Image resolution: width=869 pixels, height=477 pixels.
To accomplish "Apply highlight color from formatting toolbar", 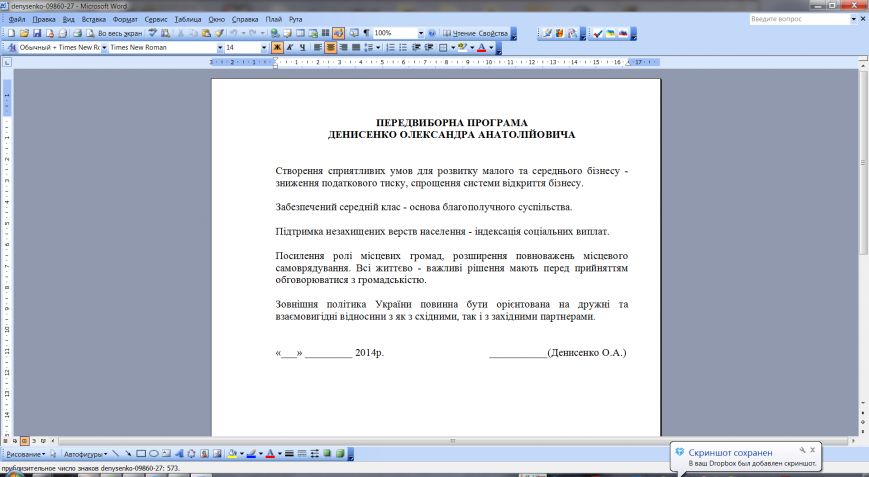I will tap(463, 48).
